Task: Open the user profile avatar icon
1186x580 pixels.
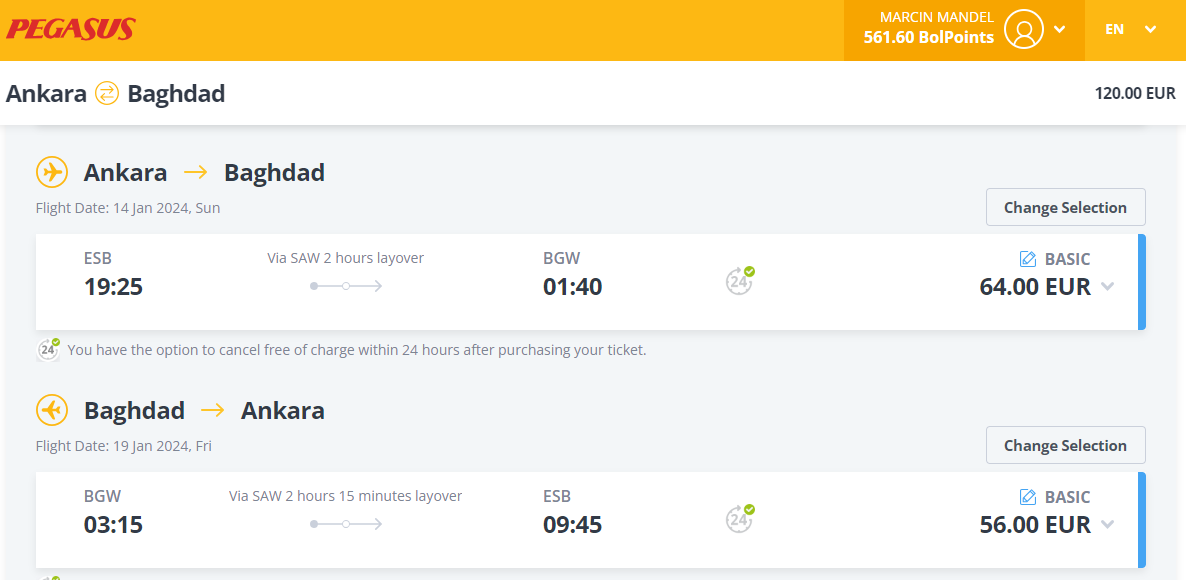Action: (x=1024, y=29)
